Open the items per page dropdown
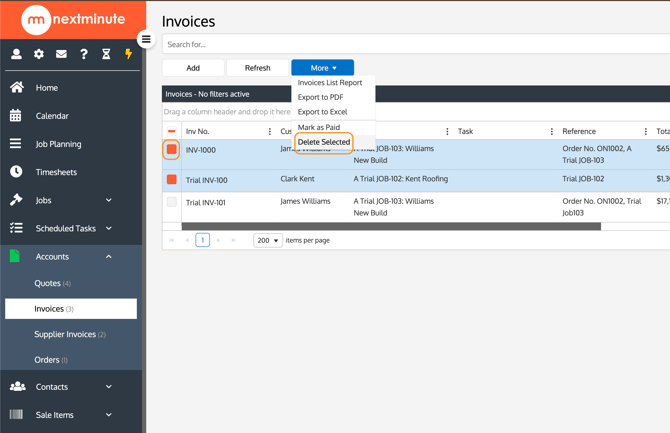The width and height of the screenshot is (670, 433). pos(267,240)
